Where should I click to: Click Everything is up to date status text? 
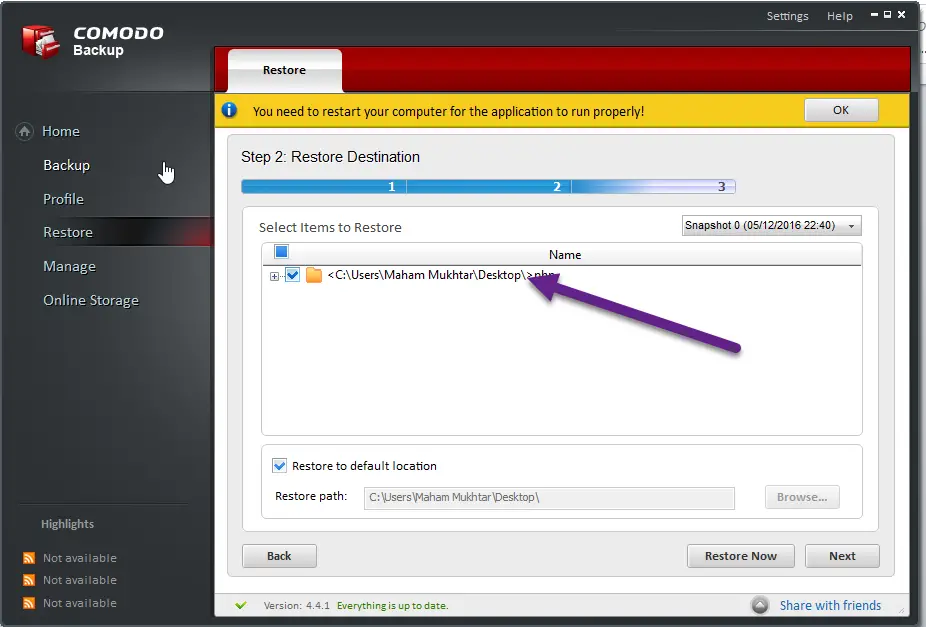tap(393, 606)
